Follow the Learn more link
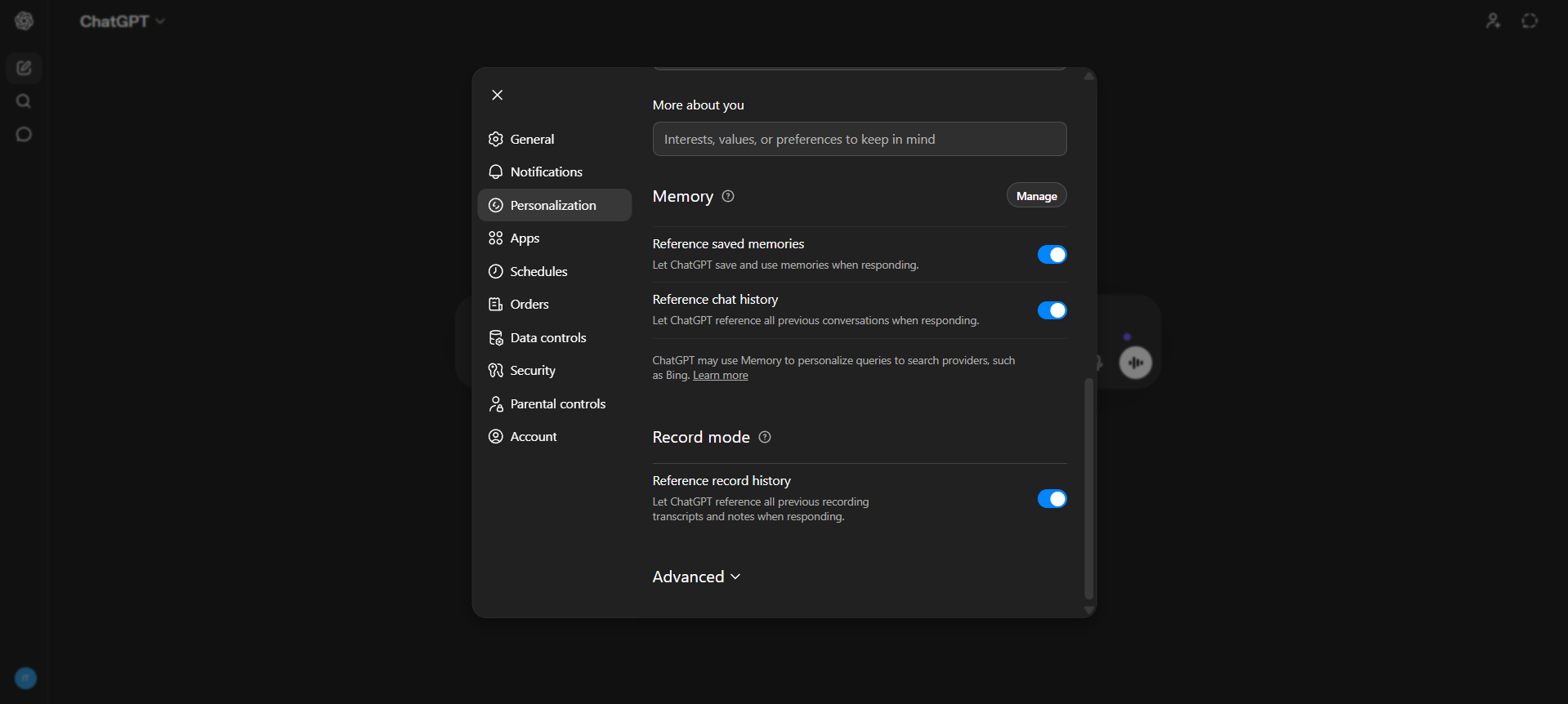Screen dimensions: 1568x704 tap(720, 376)
